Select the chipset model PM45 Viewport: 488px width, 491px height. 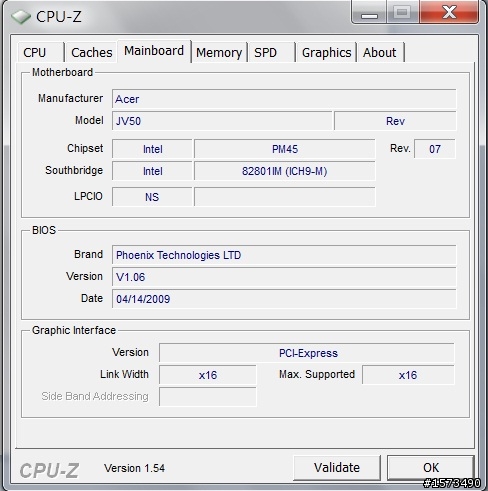tap(285, 149)
